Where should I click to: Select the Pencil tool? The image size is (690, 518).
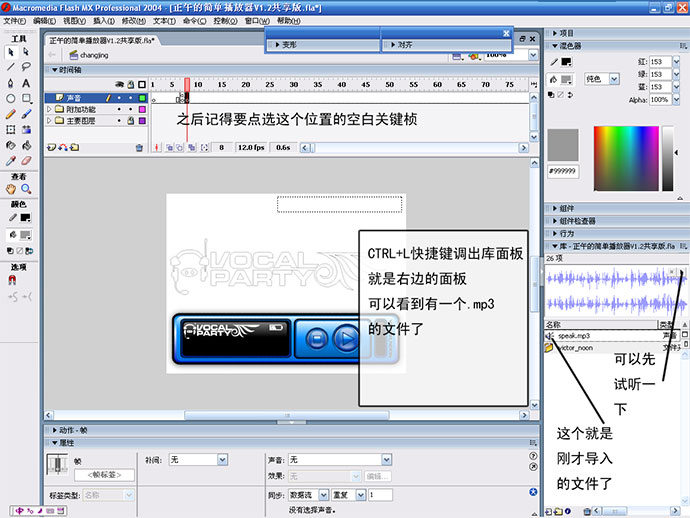coord(11,114)
